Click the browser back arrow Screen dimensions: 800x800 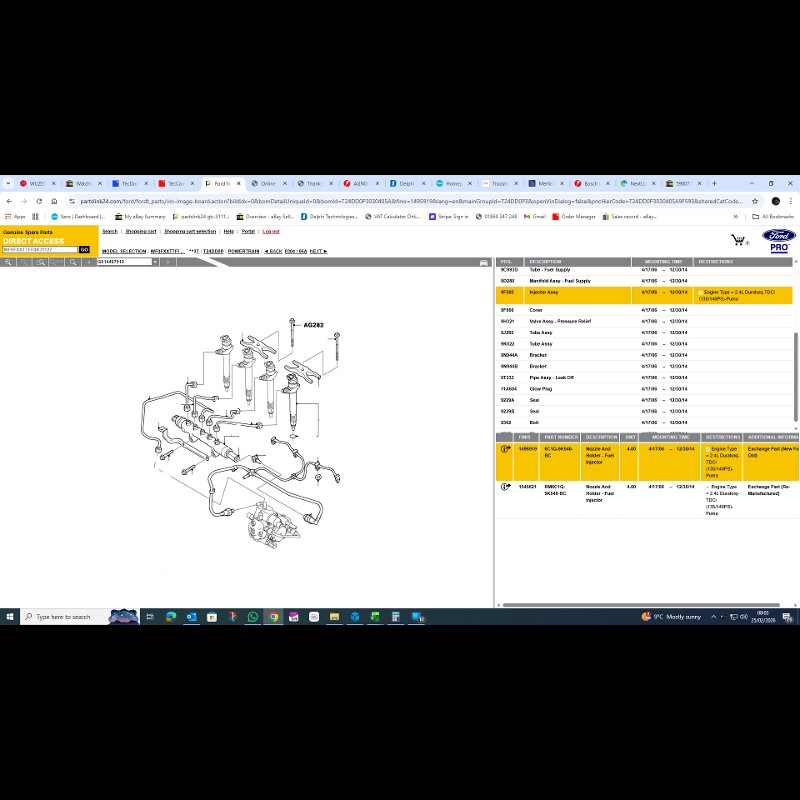pyautogui.click(x=9, y=201)
